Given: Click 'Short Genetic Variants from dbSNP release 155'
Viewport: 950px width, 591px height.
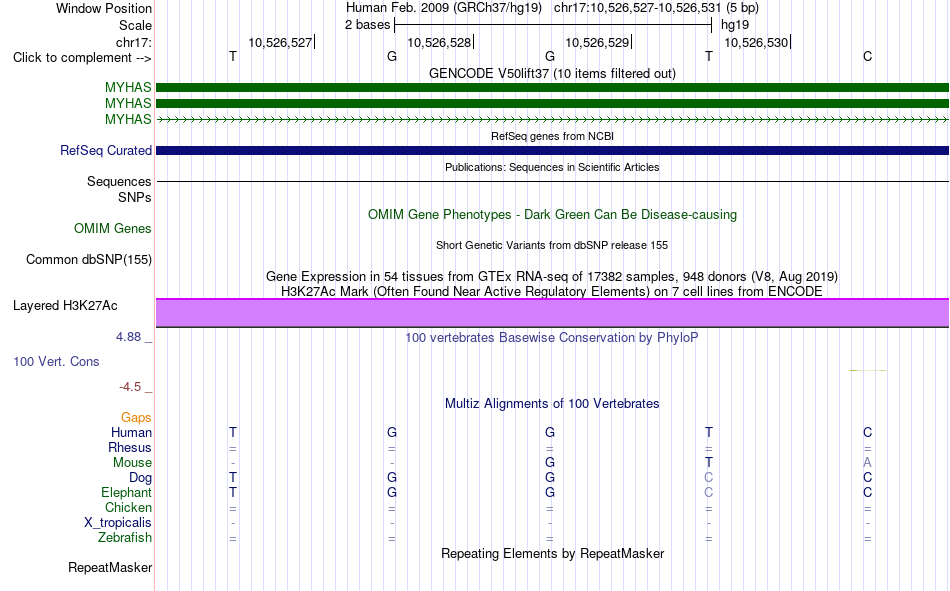Looking at the screenshot, I should (x=552, y=245).
